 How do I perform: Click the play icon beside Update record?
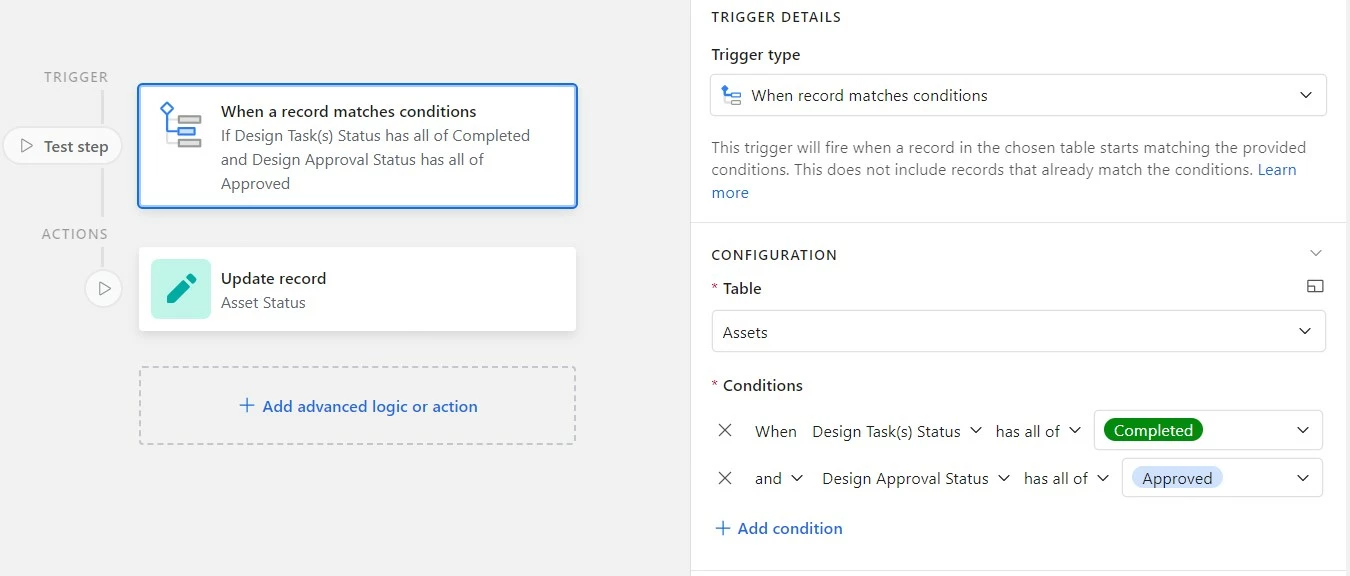[x=104, y=289]
